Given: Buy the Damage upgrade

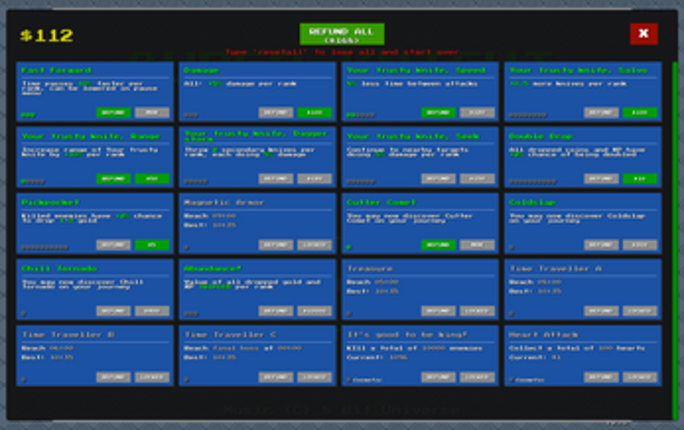Looking at the screenshot, I should (315, 113).
